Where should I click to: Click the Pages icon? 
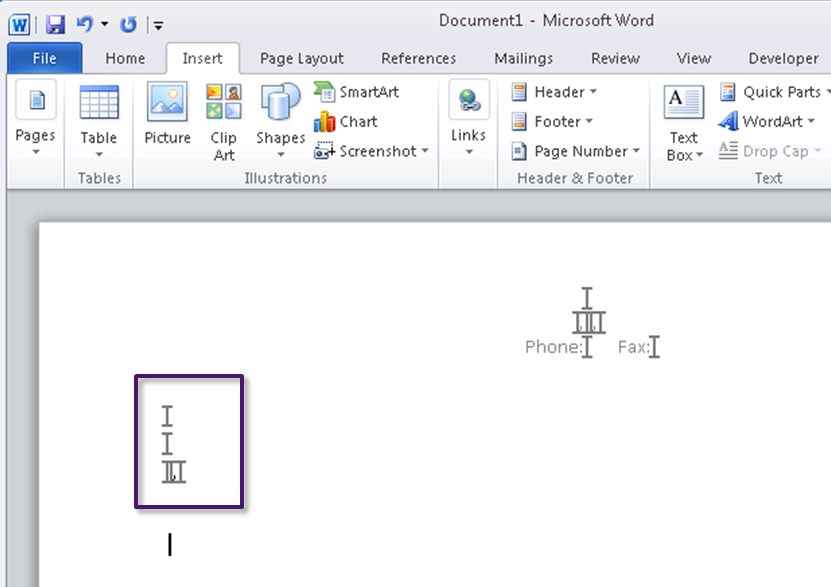click(36, 100)
